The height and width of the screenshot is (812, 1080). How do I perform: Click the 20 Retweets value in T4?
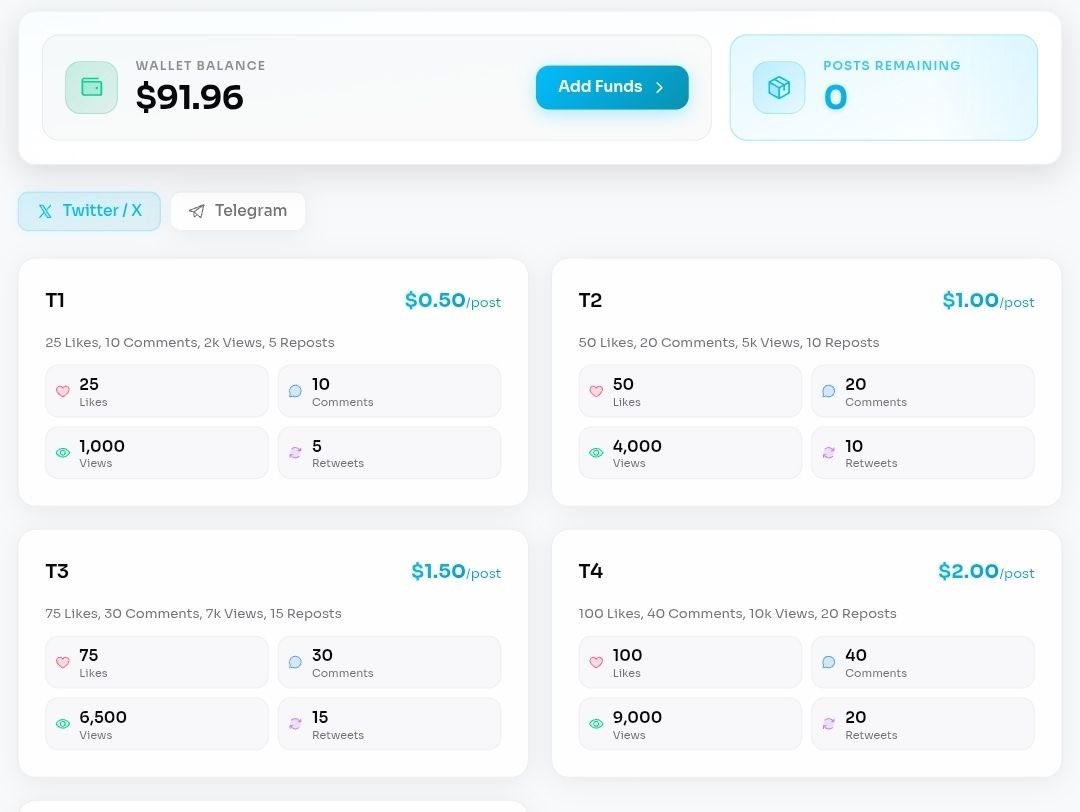(x=855, y=718)
